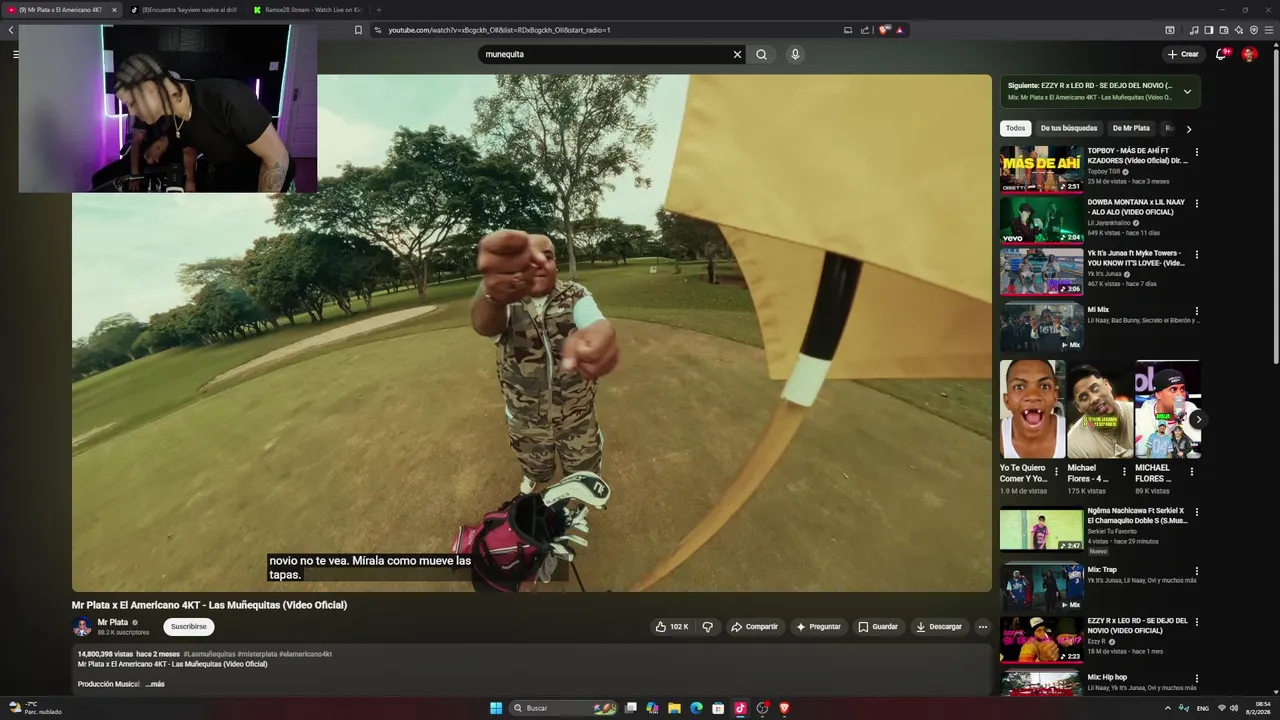Open Mix: Trap playlist
1280x720 pixels.
(1041, 587)
